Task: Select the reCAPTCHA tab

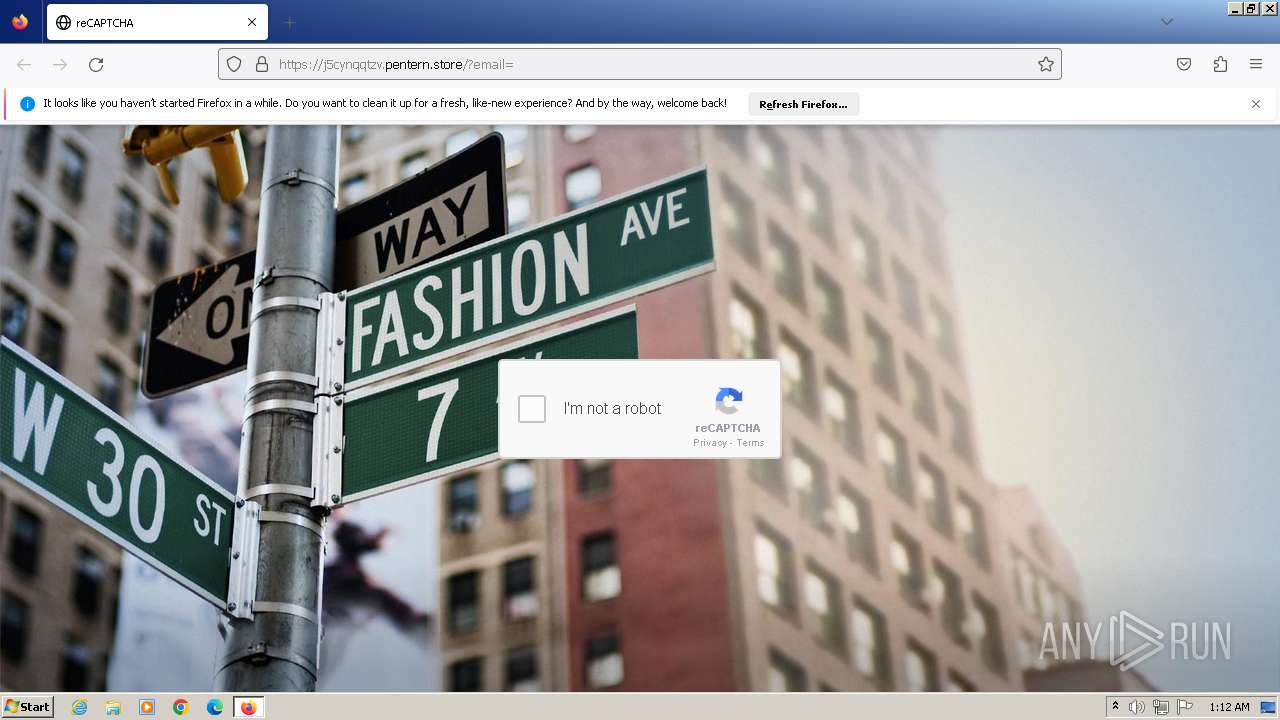Action: tap(157, 22)
